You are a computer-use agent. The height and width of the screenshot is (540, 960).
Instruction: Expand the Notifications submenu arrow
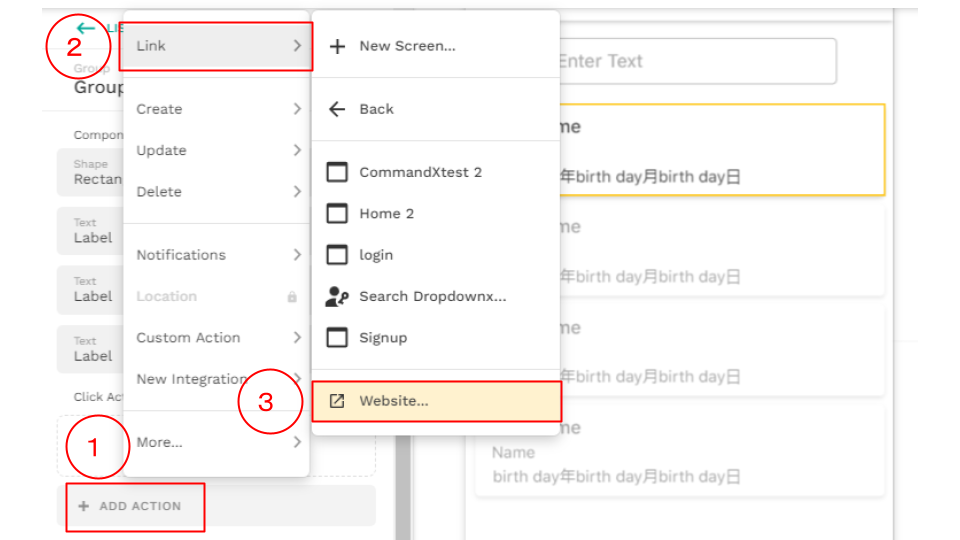(x=297, y=255)
